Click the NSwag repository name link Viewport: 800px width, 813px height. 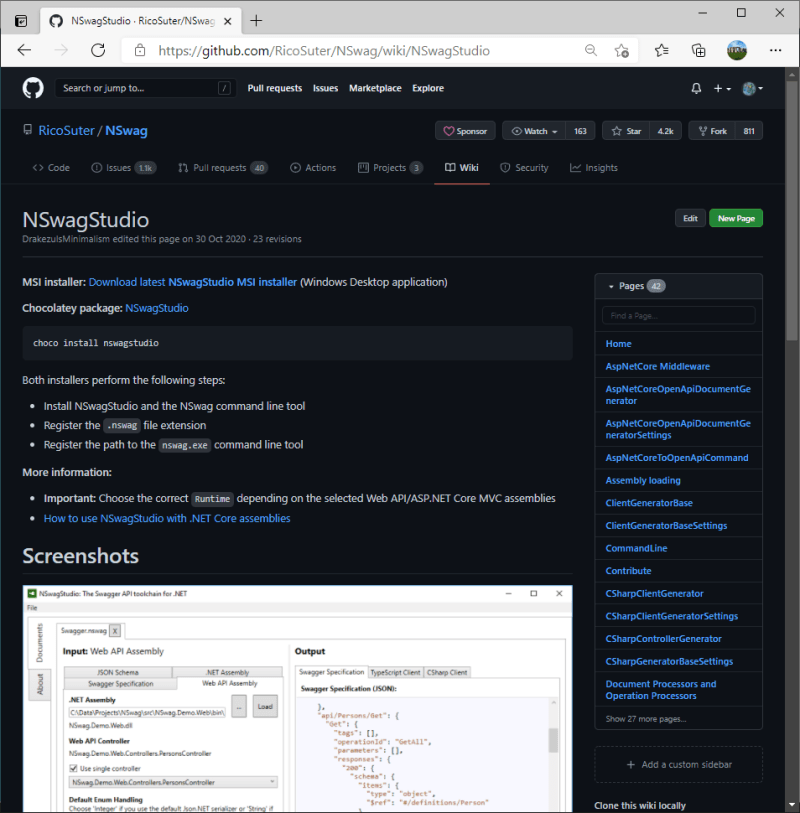click(x=127, y=131)
